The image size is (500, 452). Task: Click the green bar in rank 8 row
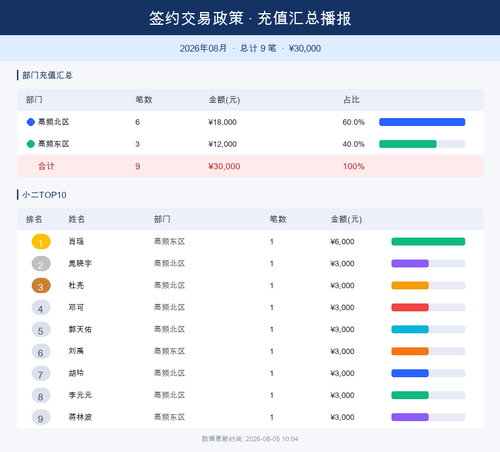tap(410, 395)
